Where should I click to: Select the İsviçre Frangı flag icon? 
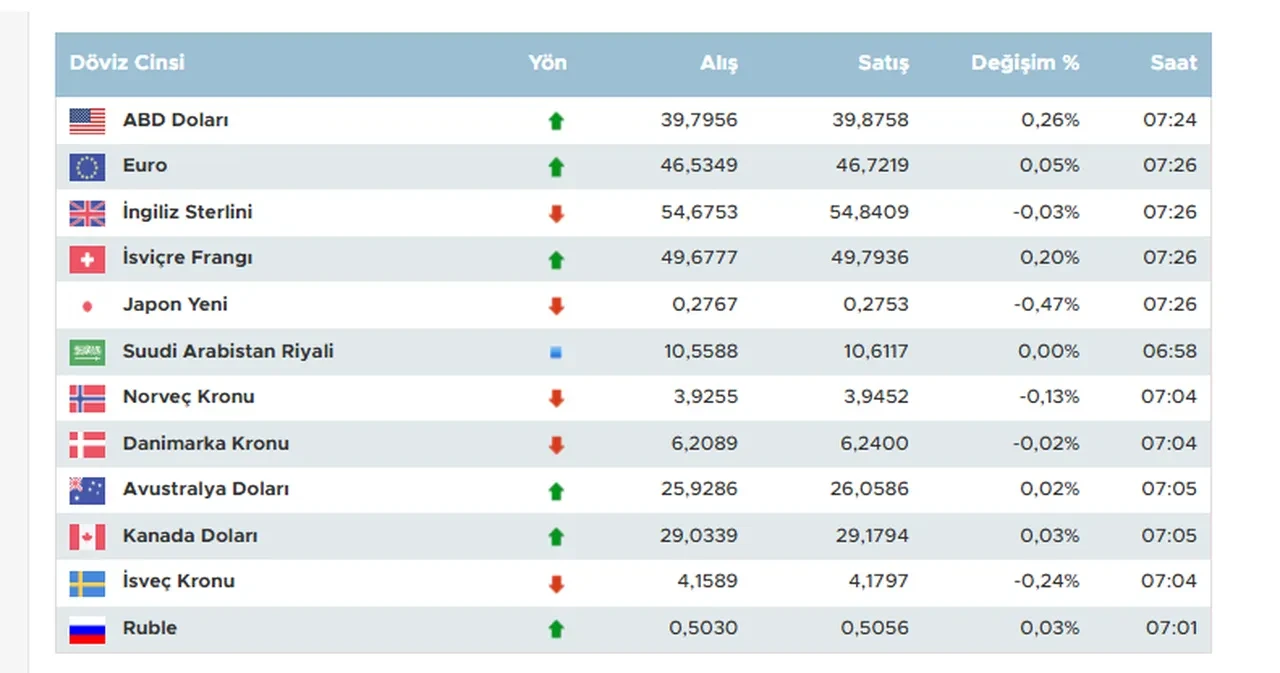pos(86,258)
